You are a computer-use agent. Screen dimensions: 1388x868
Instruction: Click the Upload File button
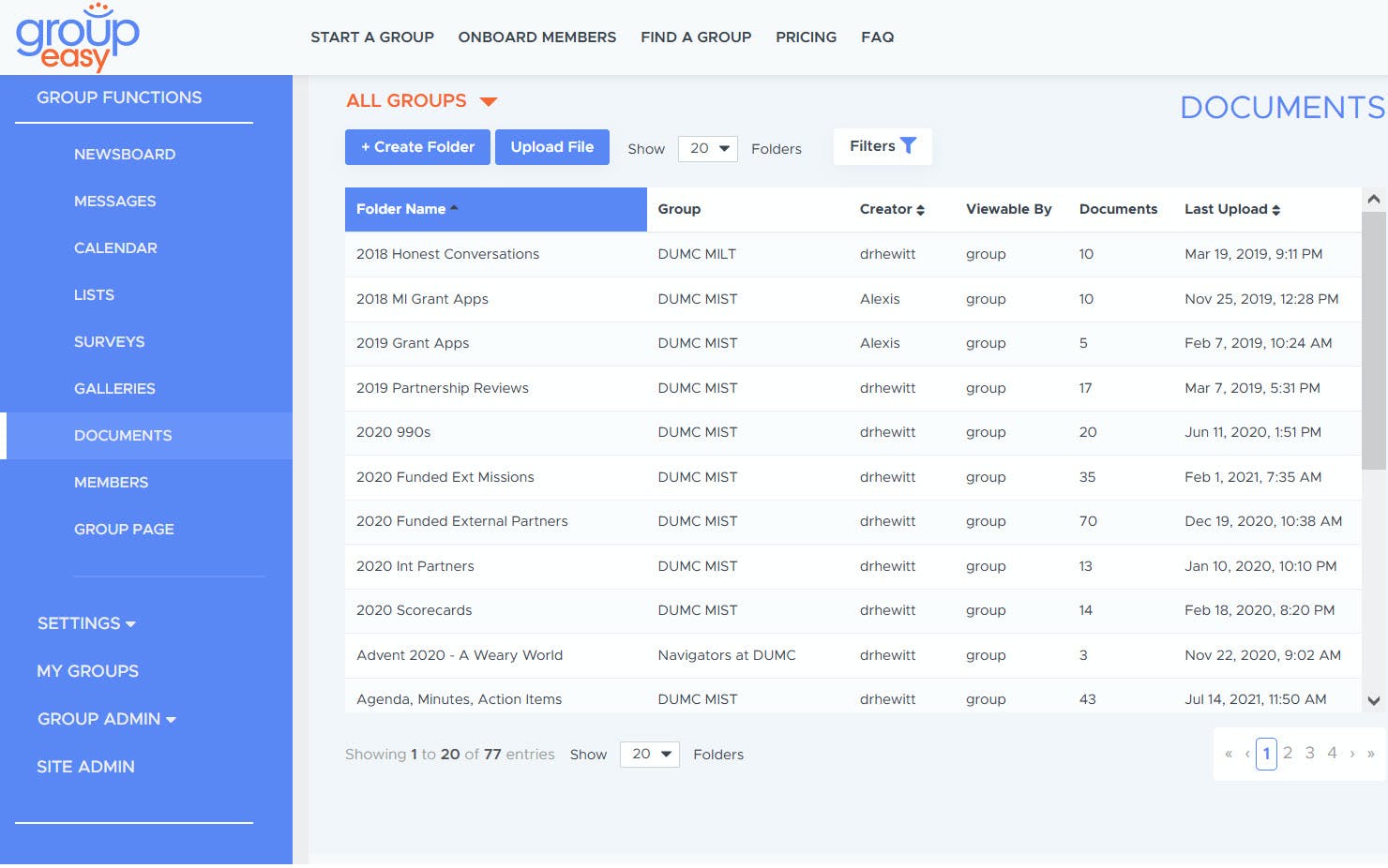click(x=552, y=147)
